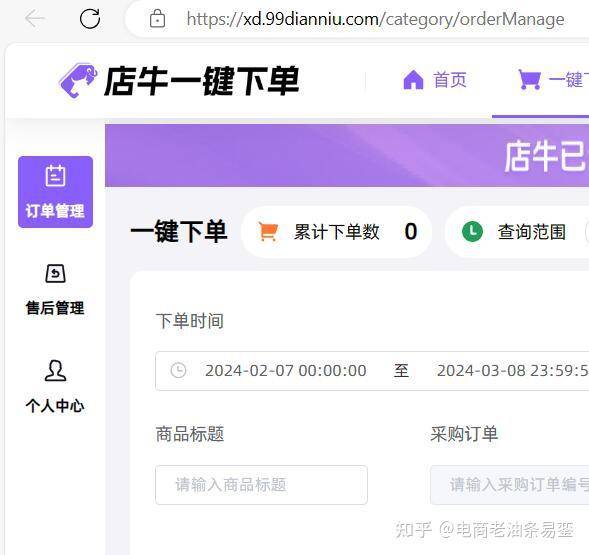Click the 订单管理 calendar icon
This screenshot has height=555, width=589.
pos(55,175)
